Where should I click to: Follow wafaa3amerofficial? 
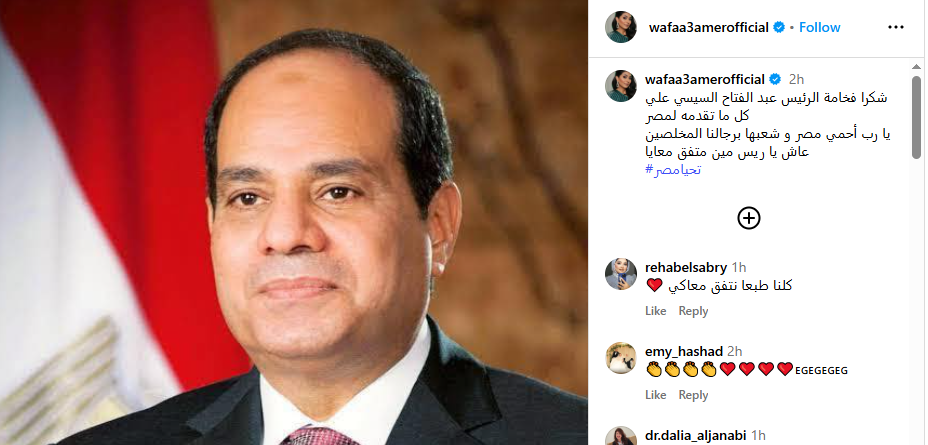coord(820,27)
